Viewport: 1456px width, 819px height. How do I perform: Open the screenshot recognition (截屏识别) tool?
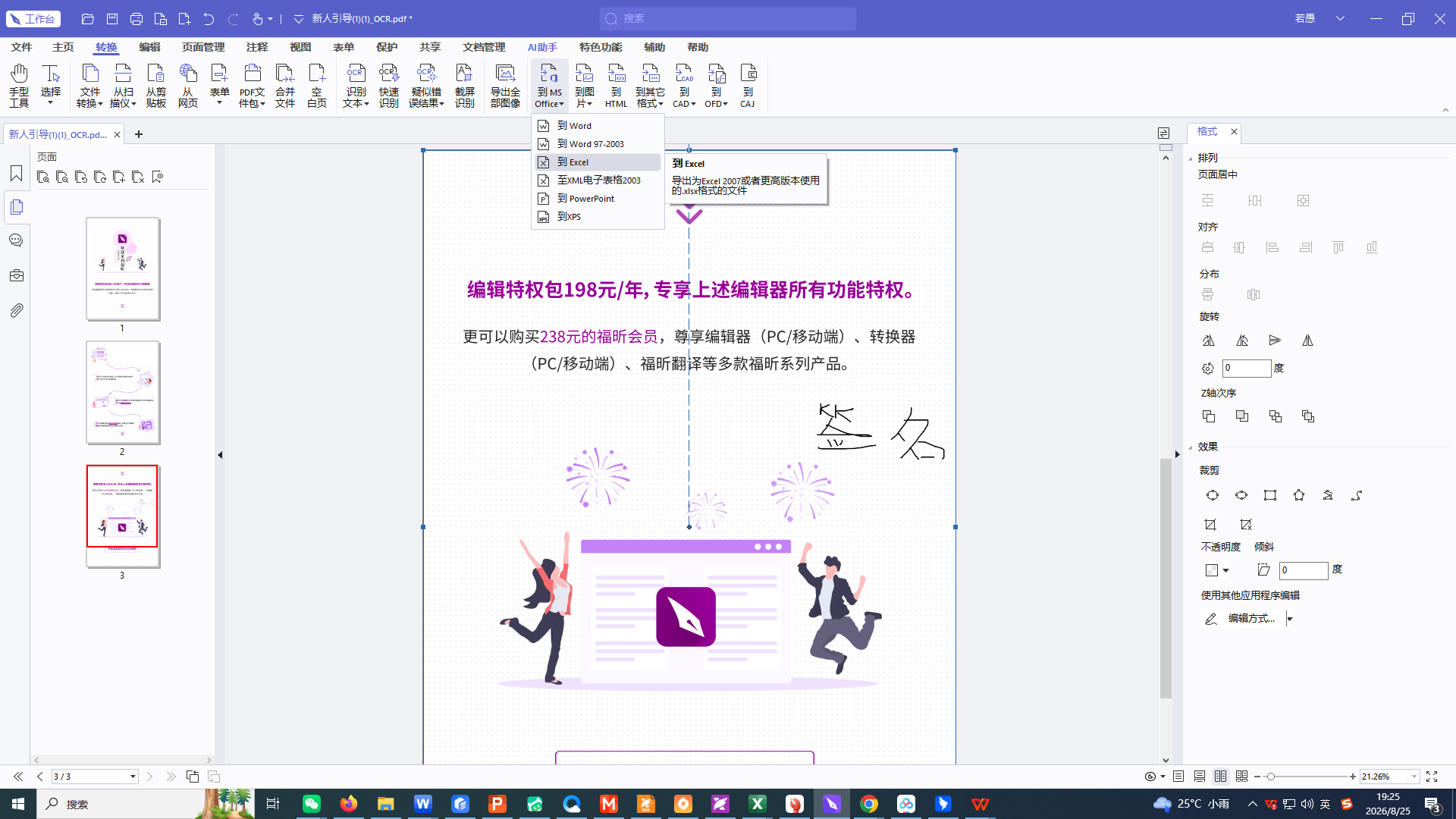click(x=464, y=85)
